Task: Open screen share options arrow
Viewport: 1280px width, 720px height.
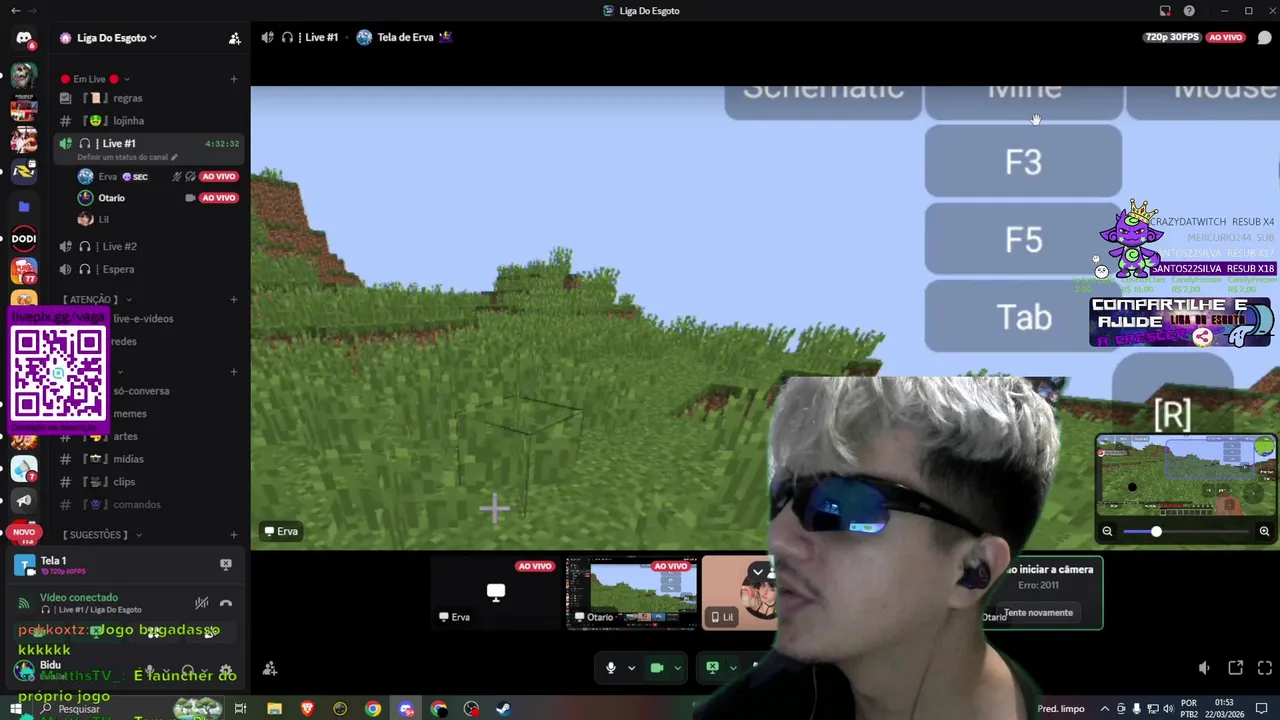Action: pos(733,667)
